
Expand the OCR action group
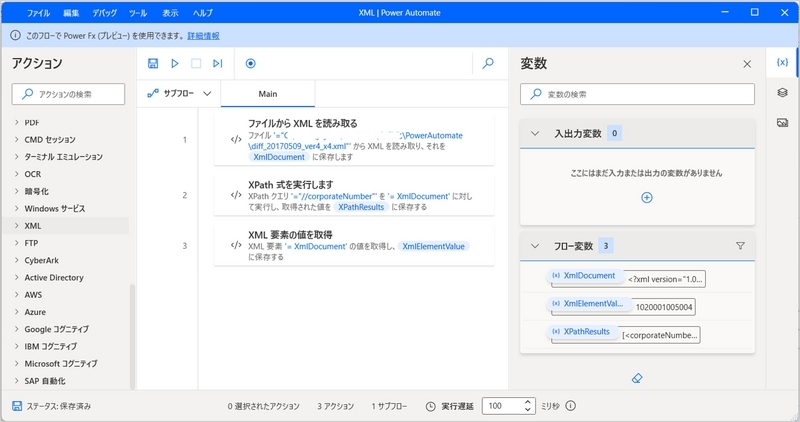tap(16, 174)
